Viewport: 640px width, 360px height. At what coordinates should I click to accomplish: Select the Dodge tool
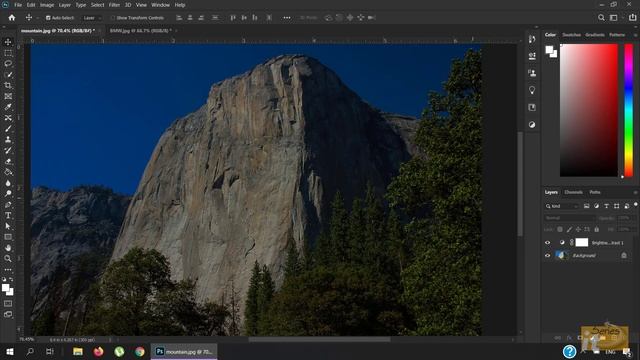8,193
